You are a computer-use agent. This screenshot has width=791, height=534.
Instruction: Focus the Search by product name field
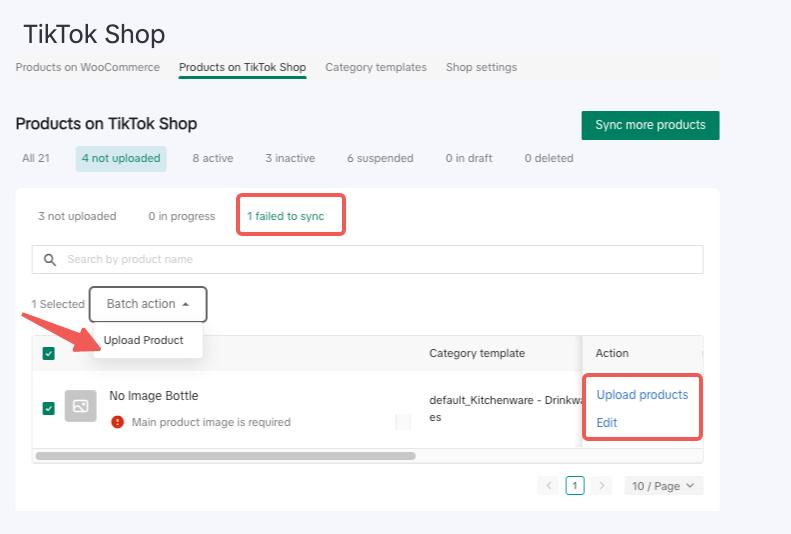(x=380, y=260)
